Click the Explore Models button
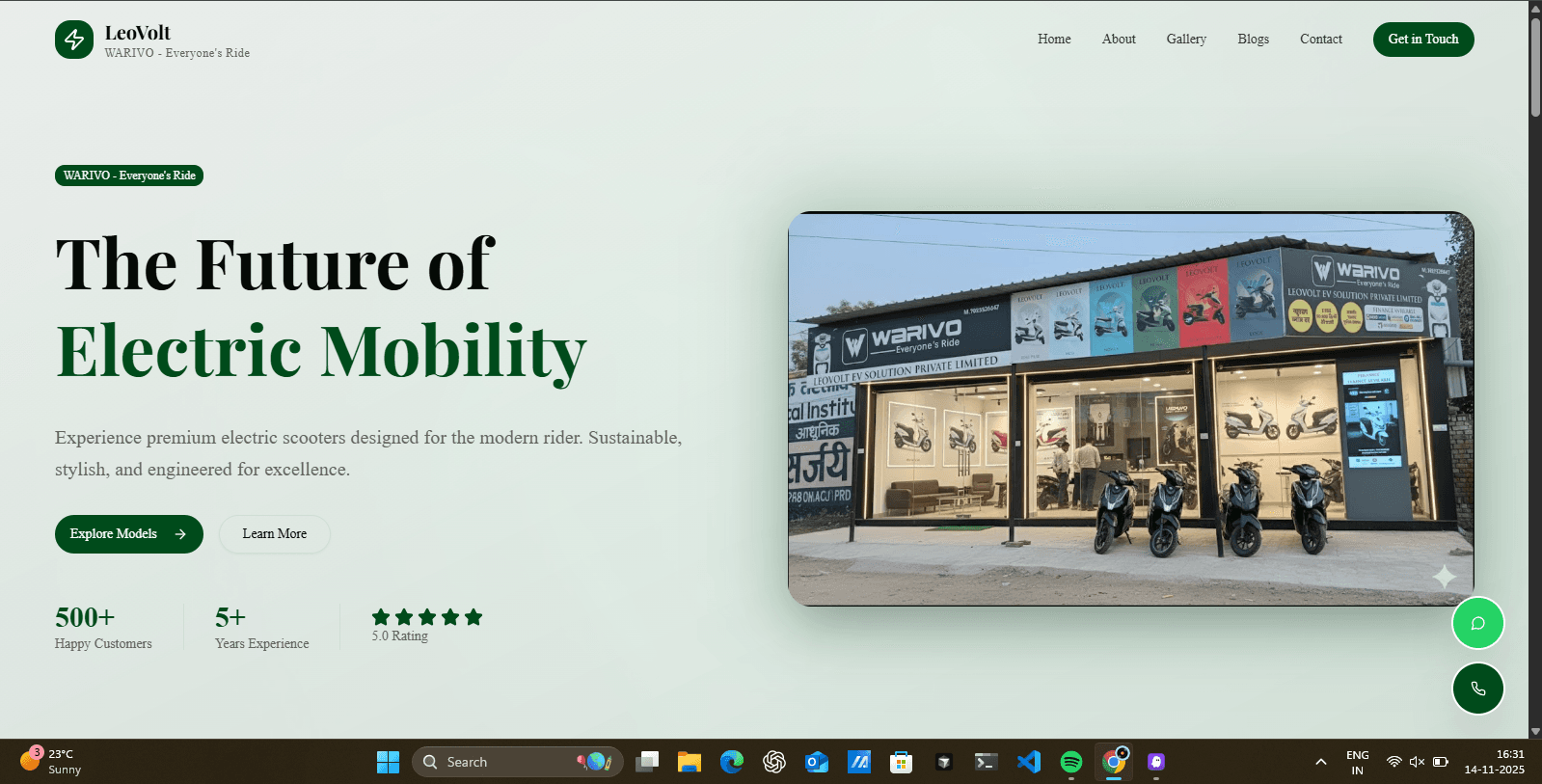 128,534
